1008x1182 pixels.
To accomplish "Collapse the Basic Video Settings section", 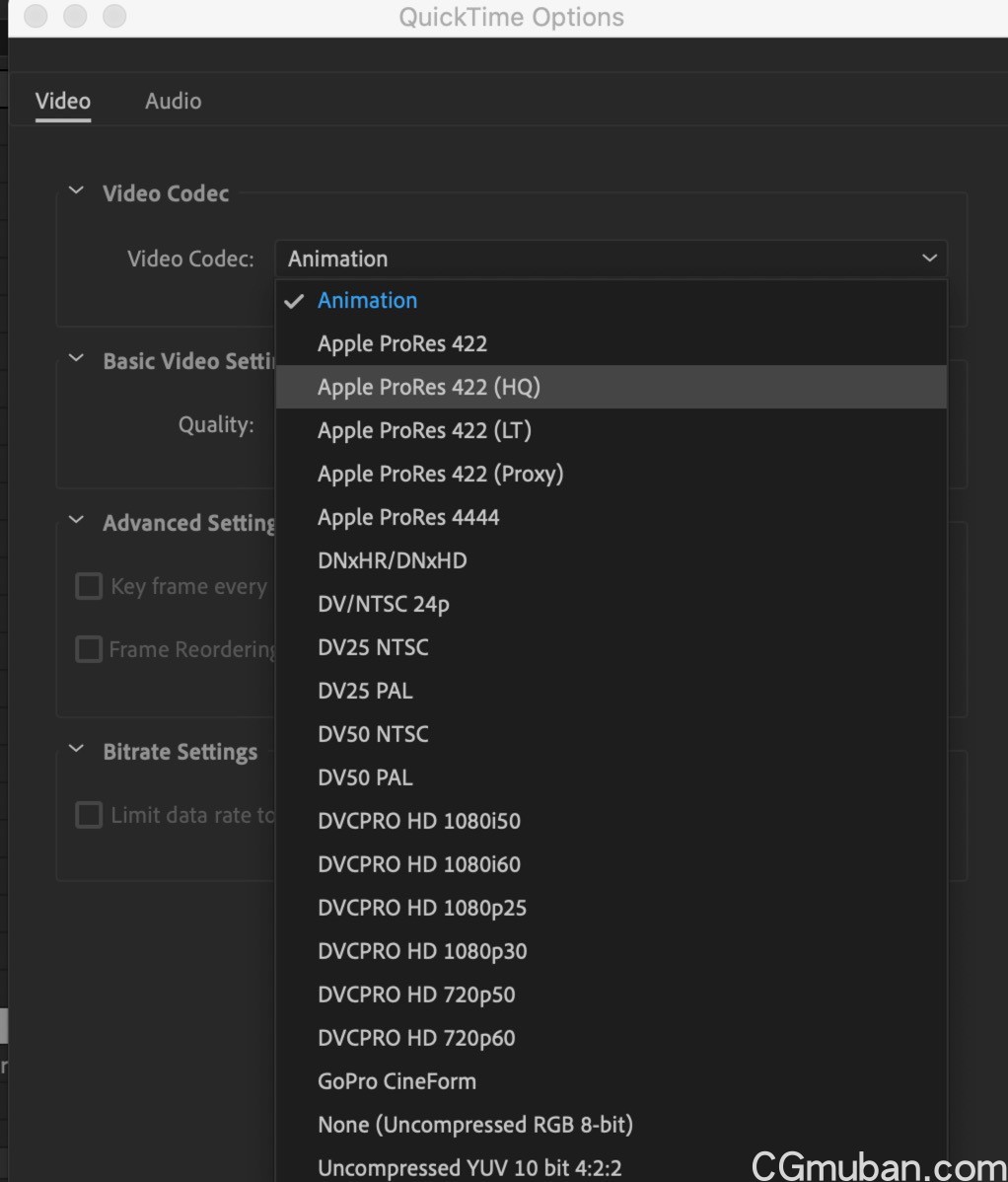I will point(76,360).
